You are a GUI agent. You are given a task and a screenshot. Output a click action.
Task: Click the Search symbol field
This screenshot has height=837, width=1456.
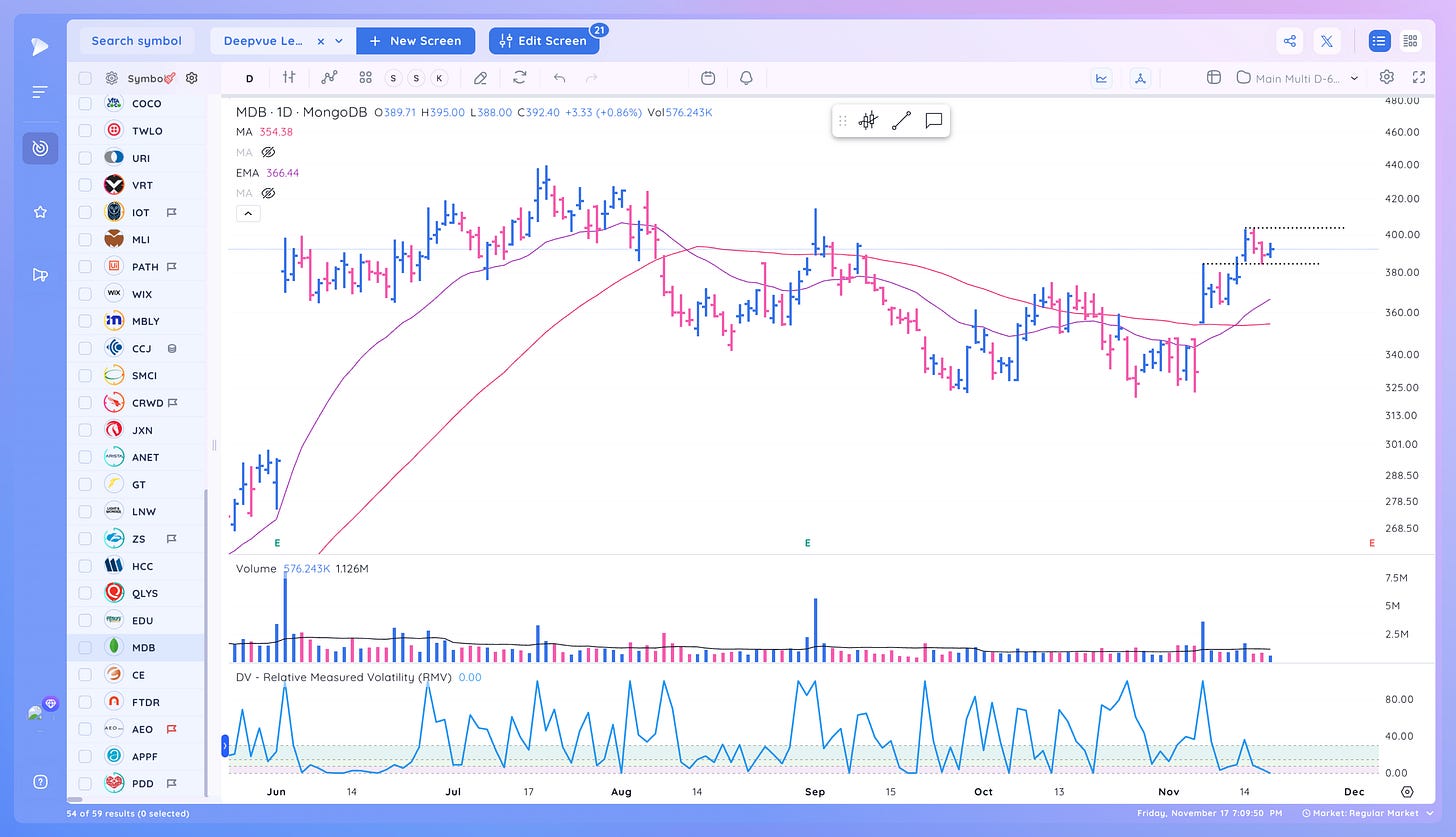coord(137,41)
